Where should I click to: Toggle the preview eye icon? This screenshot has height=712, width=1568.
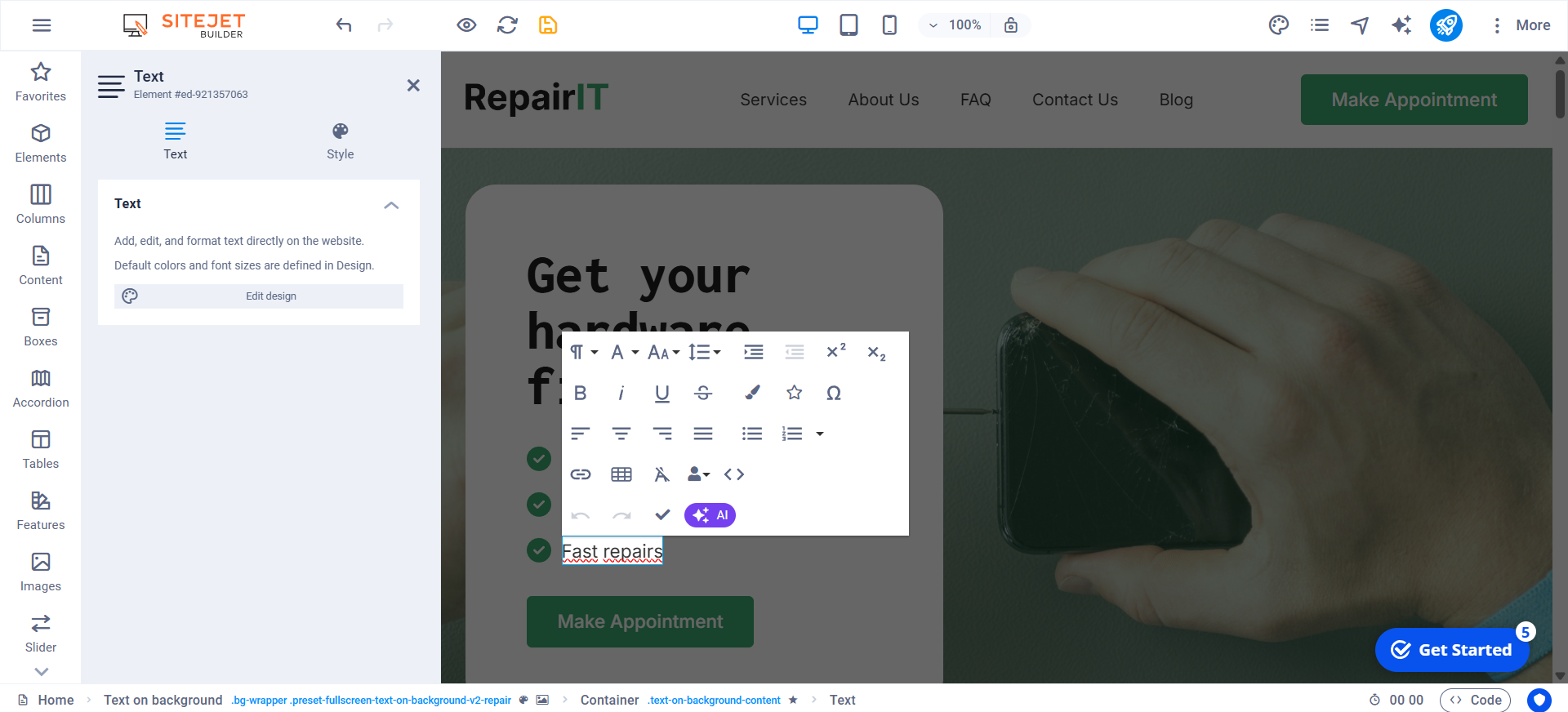[x=466, y=25]
